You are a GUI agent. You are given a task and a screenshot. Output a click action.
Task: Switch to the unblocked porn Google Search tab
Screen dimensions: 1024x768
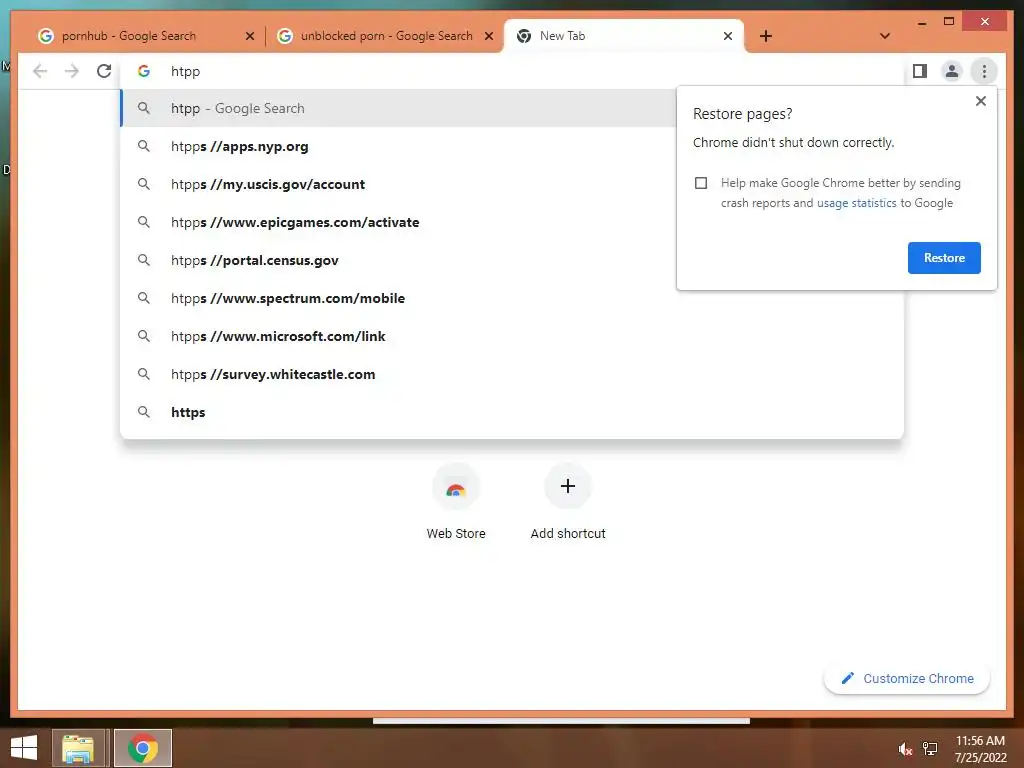(385, 36)
